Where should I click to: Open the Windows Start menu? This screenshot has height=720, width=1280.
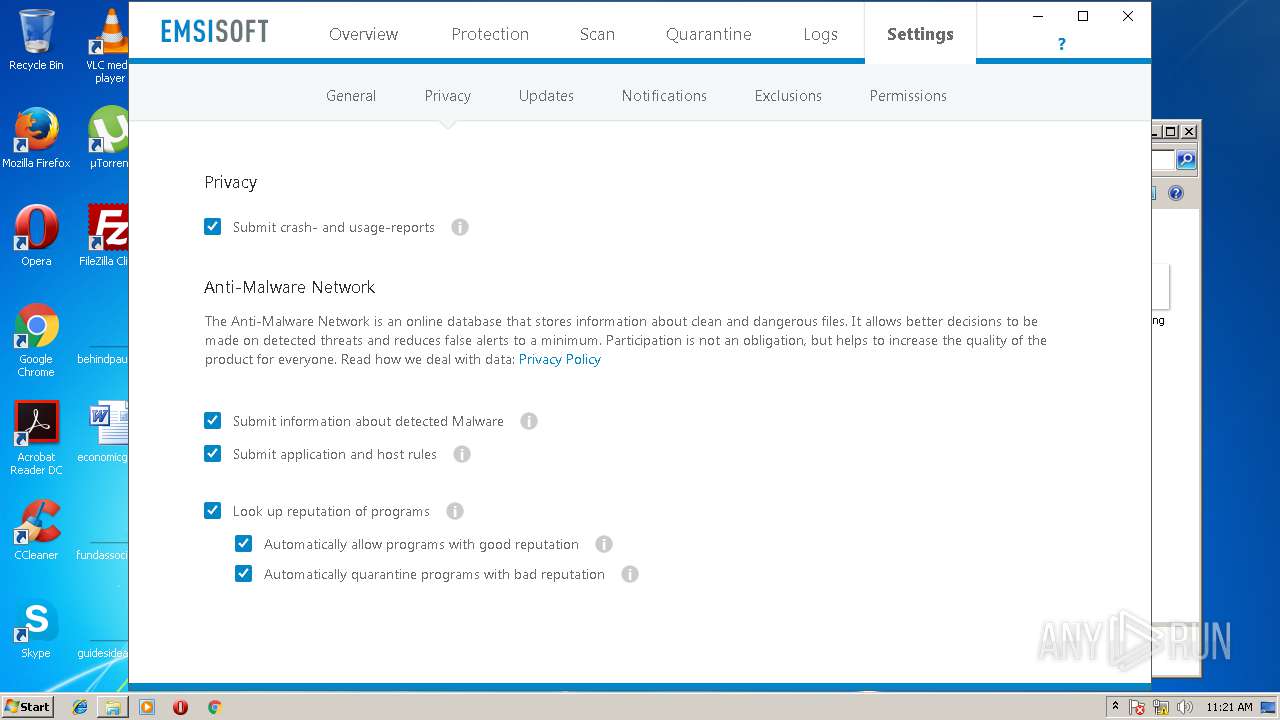click(27, 707)
